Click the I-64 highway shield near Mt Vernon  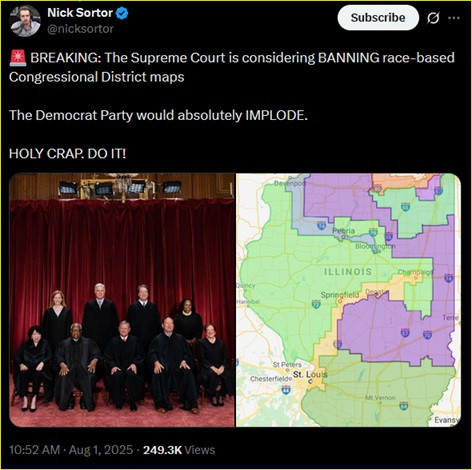pyautogui.click(x=404, y=405)
